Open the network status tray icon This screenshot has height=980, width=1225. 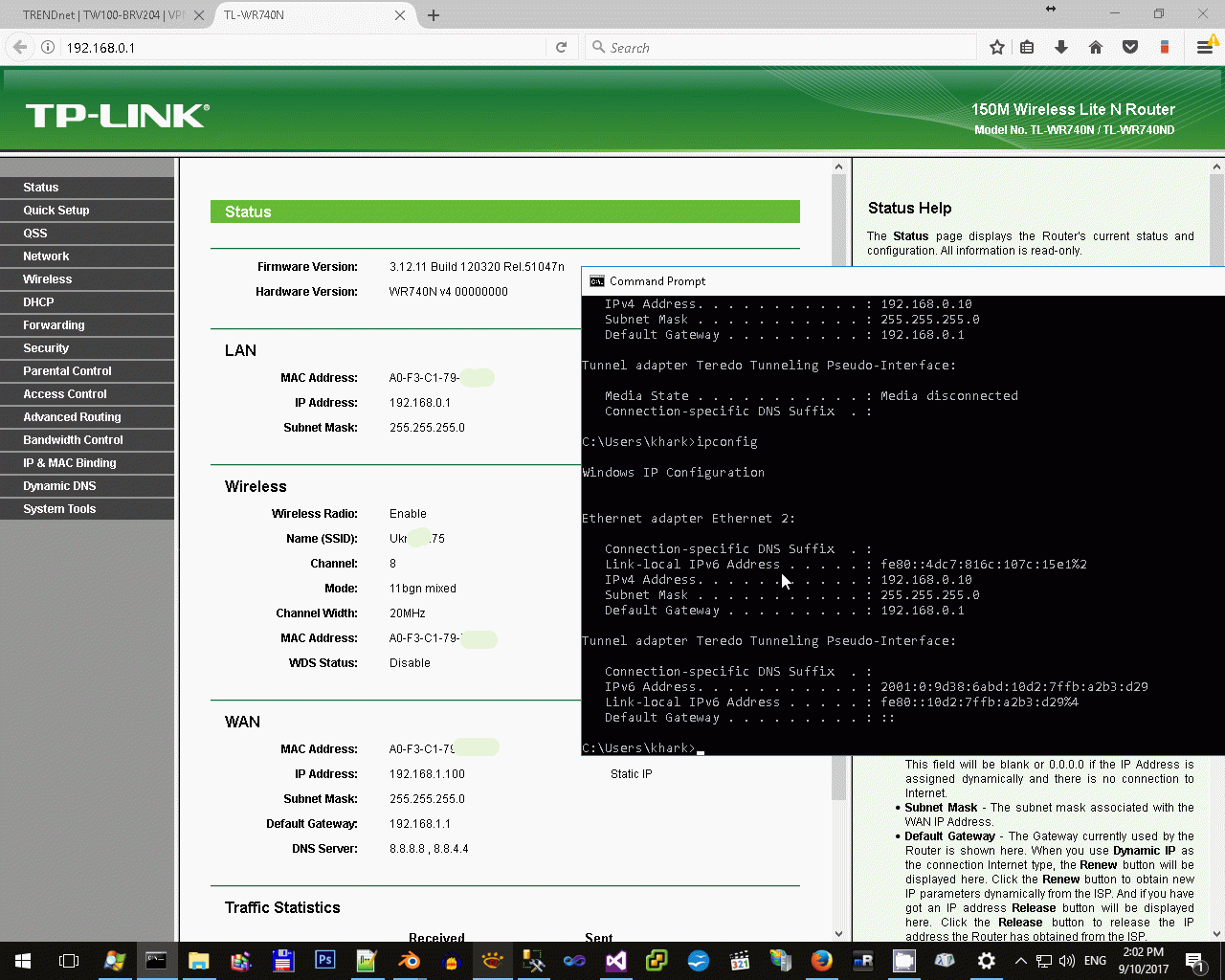1044,961
